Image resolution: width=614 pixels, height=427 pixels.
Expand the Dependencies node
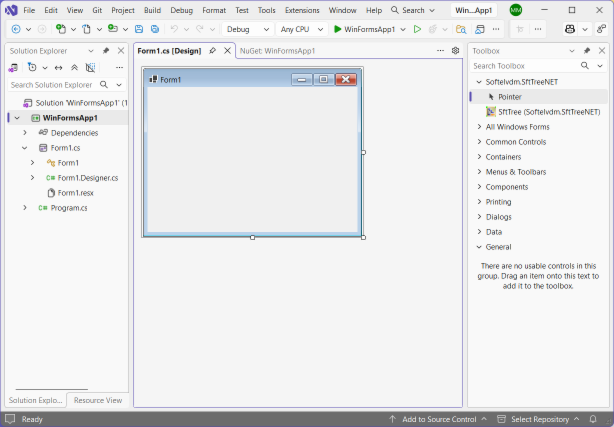(x=25, y=133)
